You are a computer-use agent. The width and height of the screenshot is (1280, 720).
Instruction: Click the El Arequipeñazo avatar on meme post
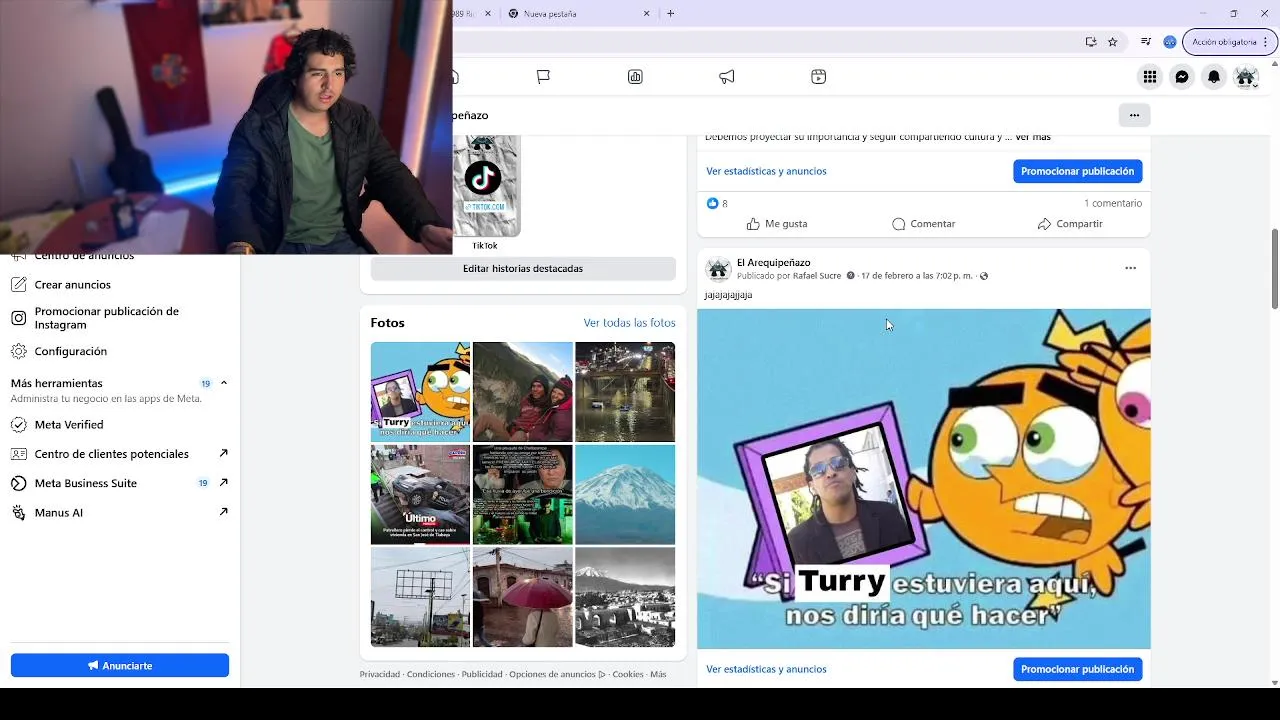click(x=718, y=269)
